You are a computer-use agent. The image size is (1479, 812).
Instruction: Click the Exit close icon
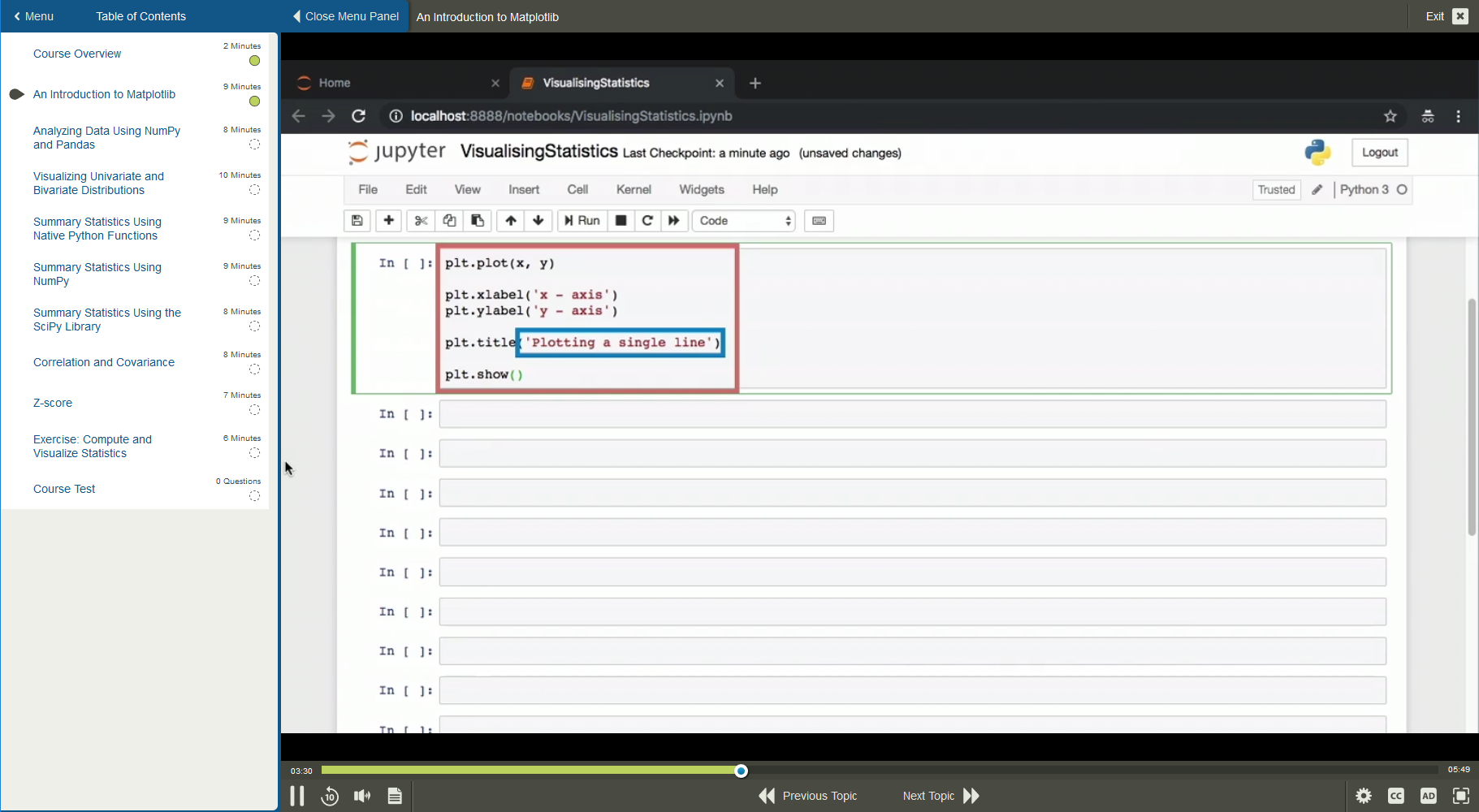point(1460,16)
